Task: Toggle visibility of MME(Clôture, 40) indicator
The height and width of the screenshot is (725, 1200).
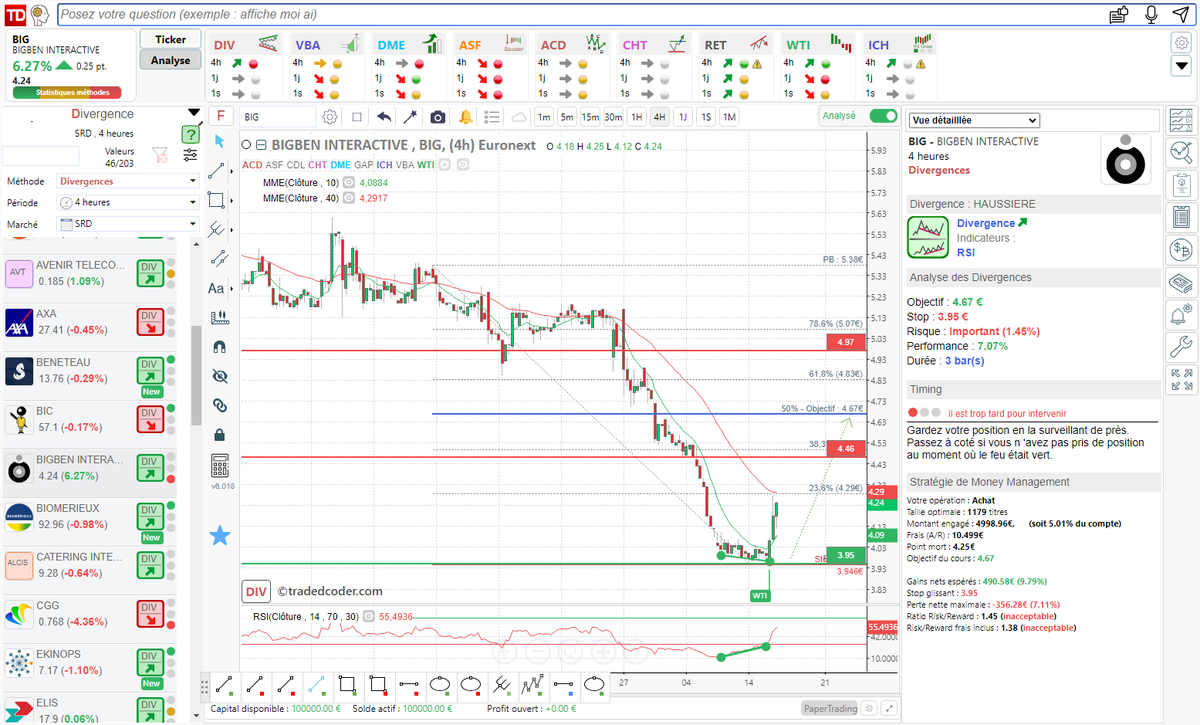Action: click(348, 198)
